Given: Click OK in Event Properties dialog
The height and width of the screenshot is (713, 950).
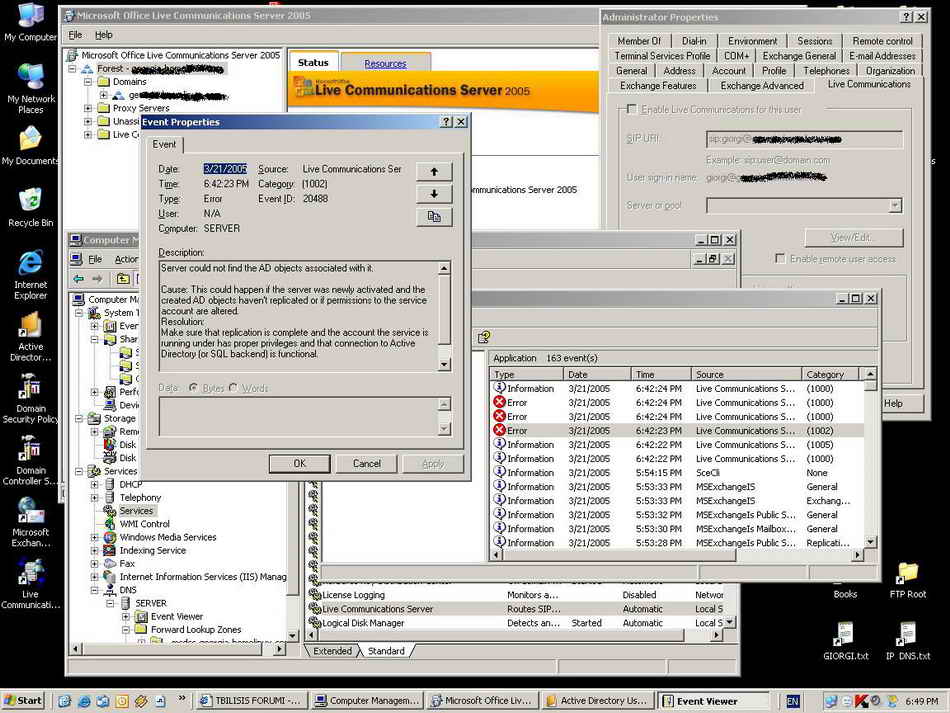Looking at the screenshot, I should pos(299,463).
